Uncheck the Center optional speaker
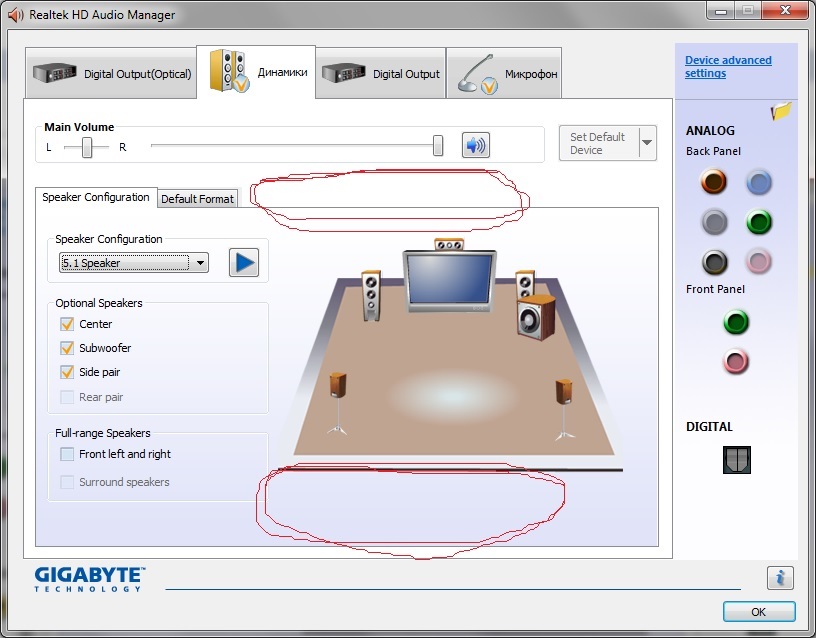 [67, 324]
